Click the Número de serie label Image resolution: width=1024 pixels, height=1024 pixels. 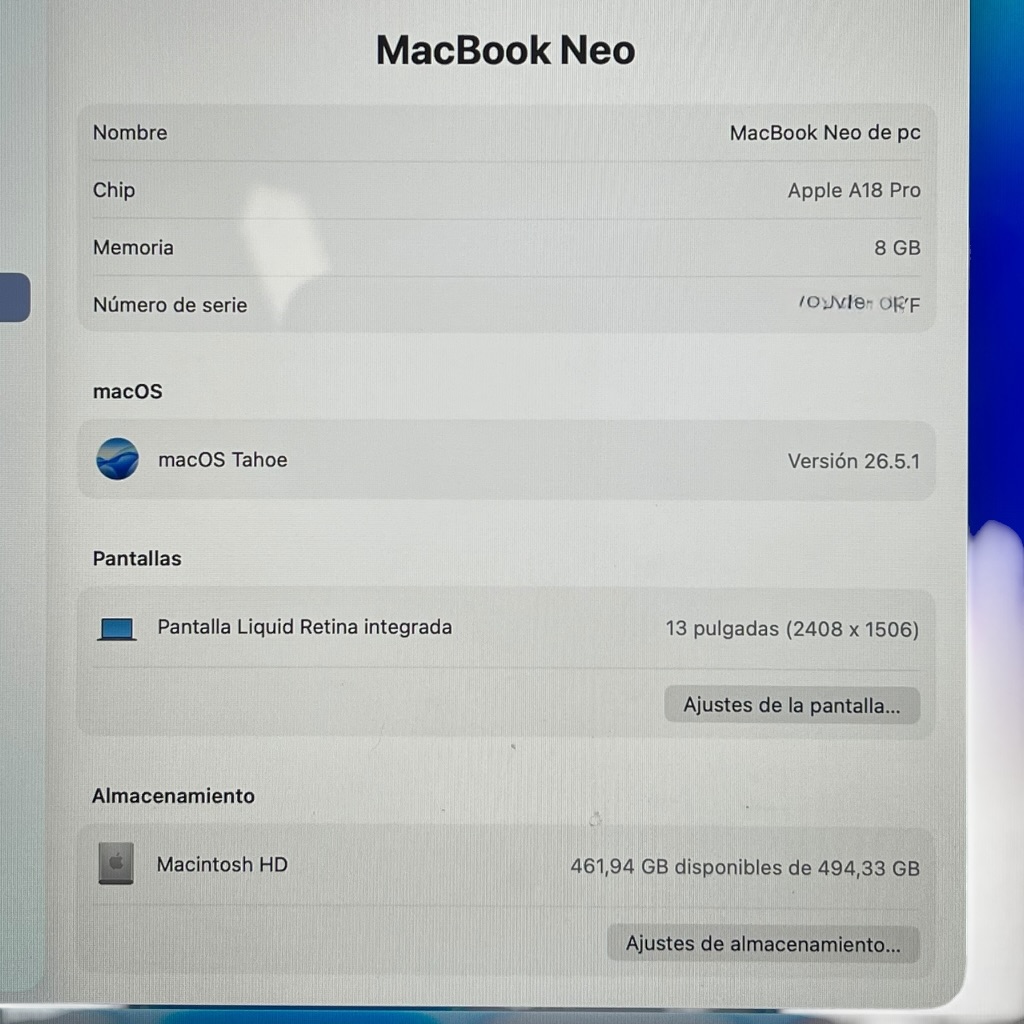coord(170,305)
